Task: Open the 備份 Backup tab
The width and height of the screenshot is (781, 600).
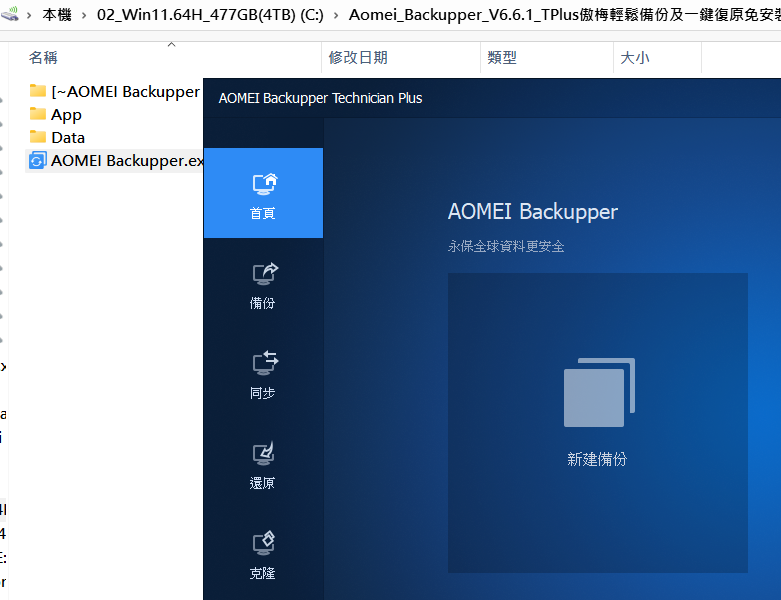Action: (263, 286)
